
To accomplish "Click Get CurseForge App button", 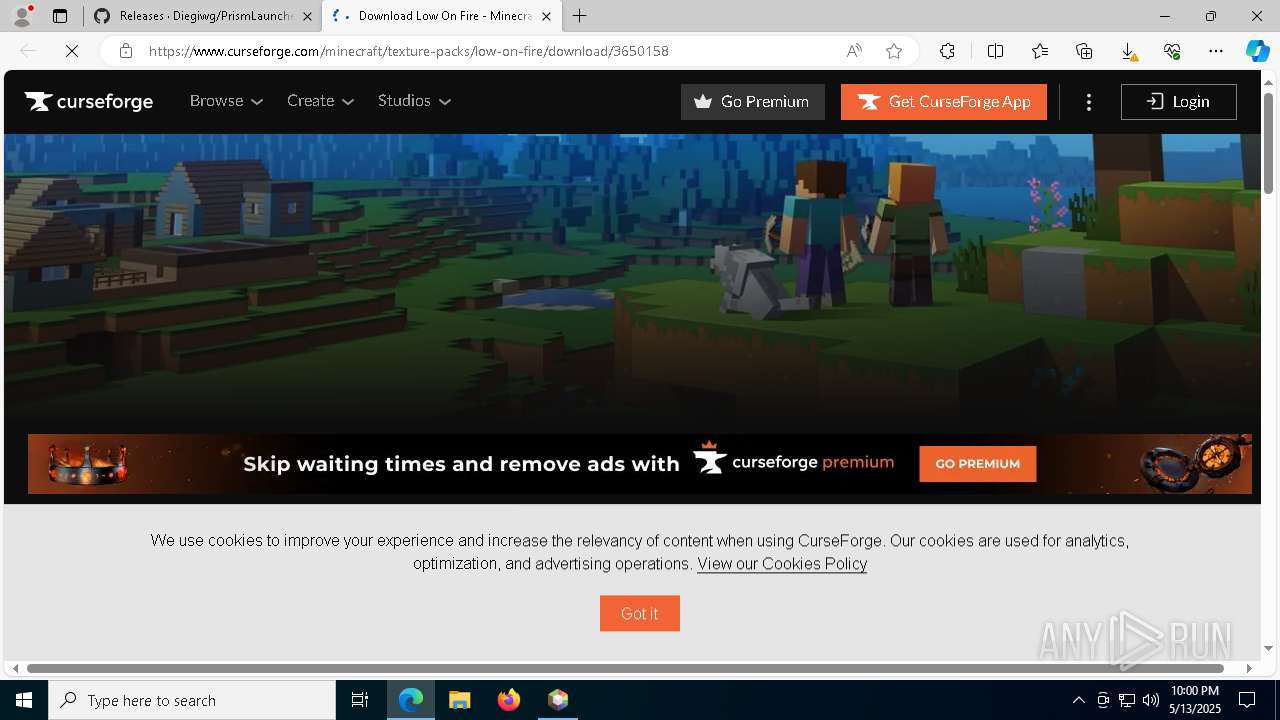I will [944, 102].
